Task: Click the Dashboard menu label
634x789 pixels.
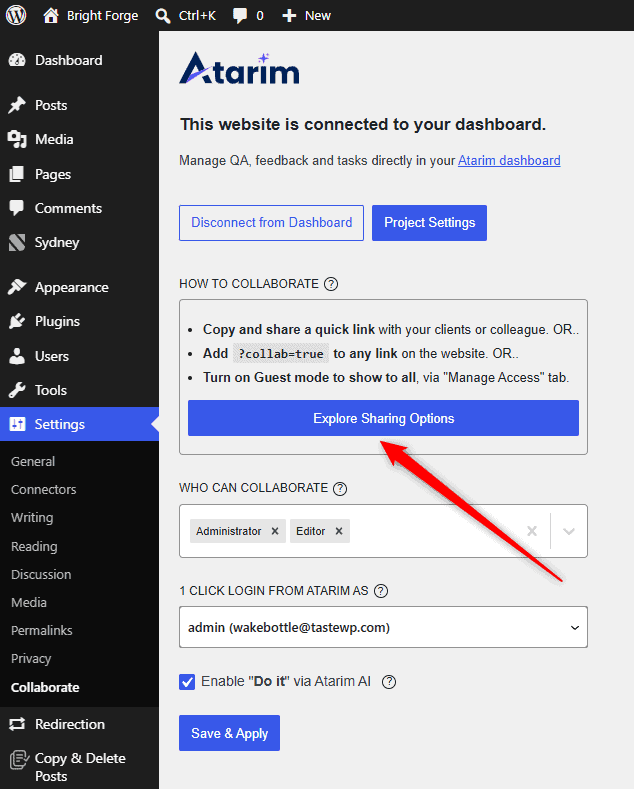Action: click(x=69, y=60)
